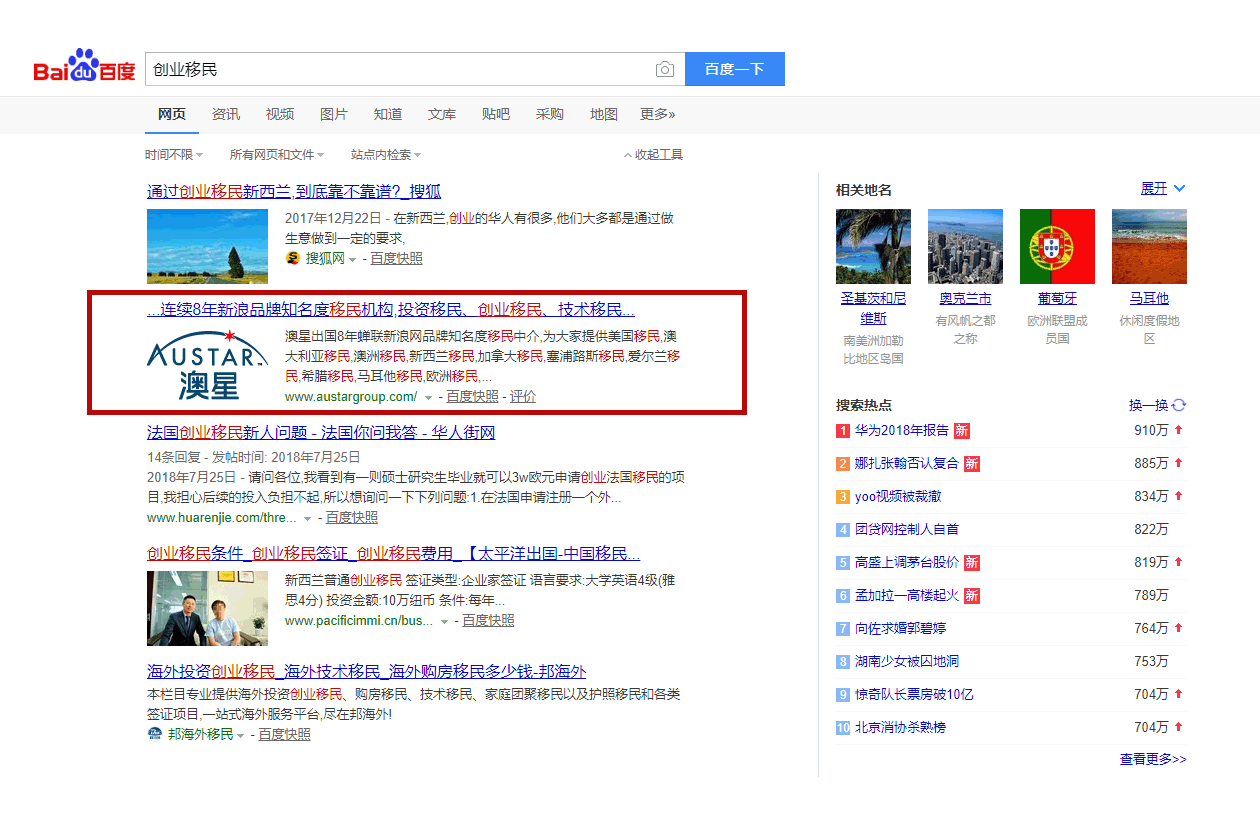Open the arrow menu beside www.pacificimmi.cn

pos(445,621)
